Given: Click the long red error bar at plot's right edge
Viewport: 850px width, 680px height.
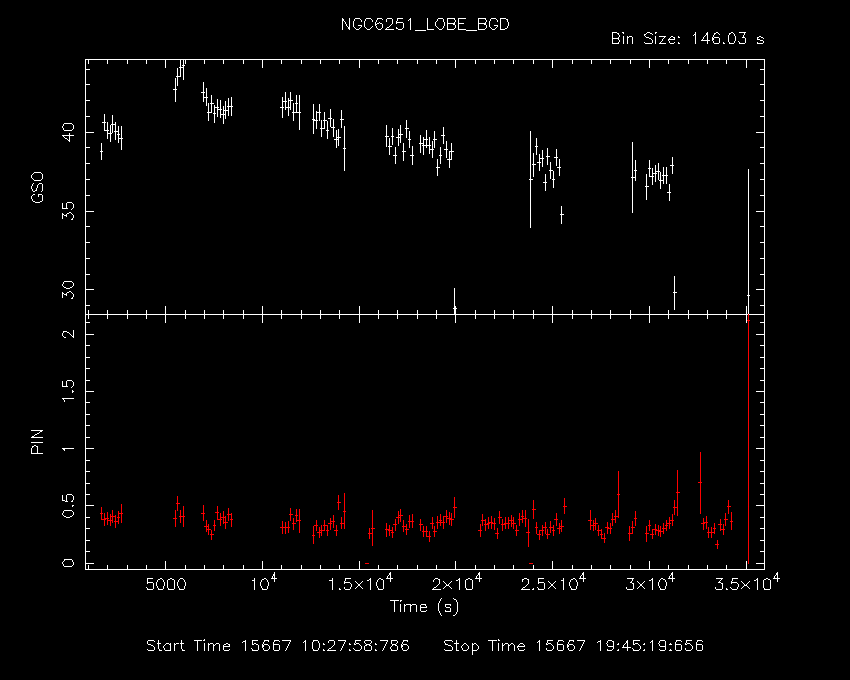Looking at the screenshot, I should pos(748,440).
